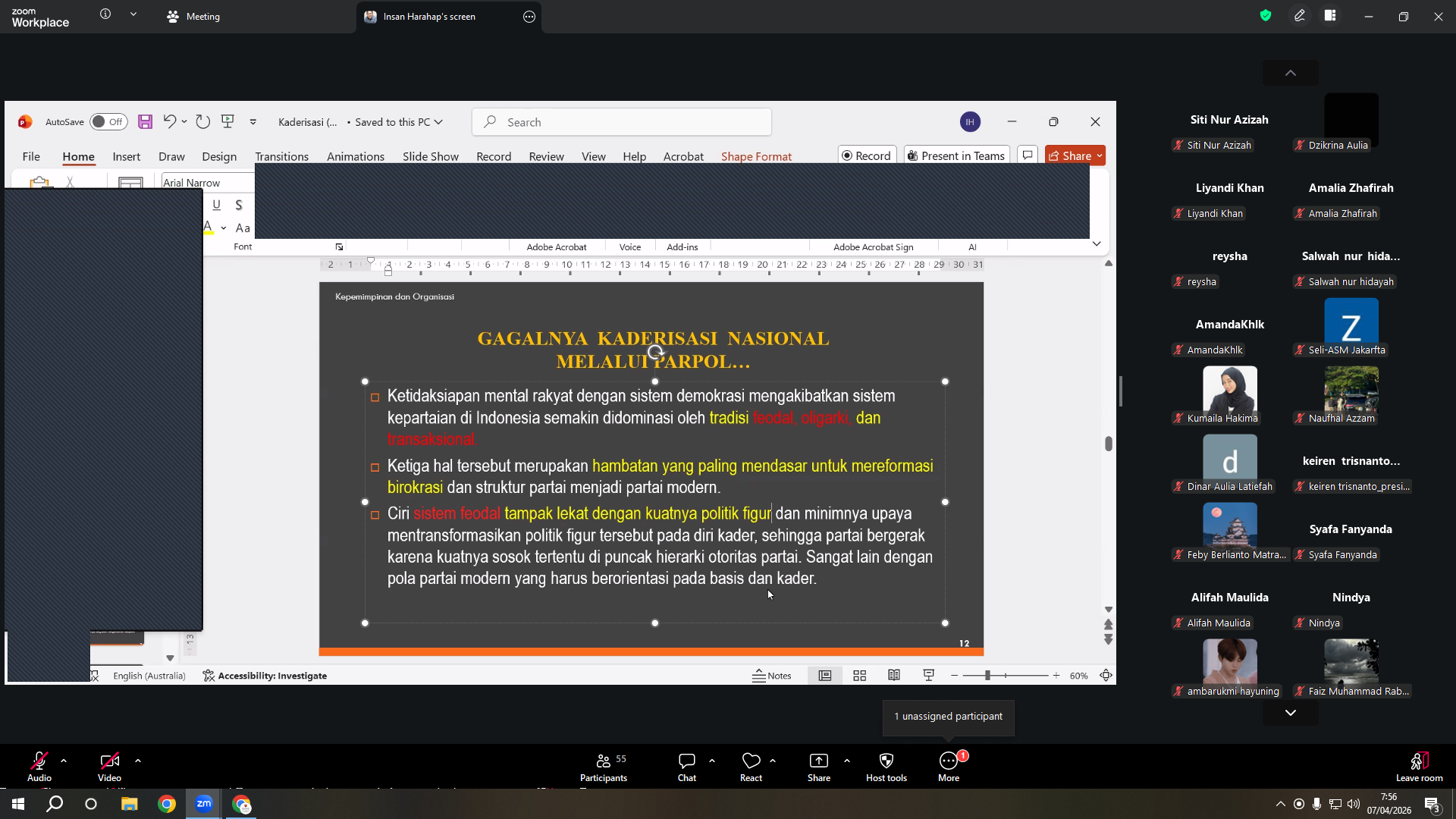Image resolution: width=1456 pixels, height=819 pixels.
Task: Start Slide Show from status bar
Action: click(928, 676)
